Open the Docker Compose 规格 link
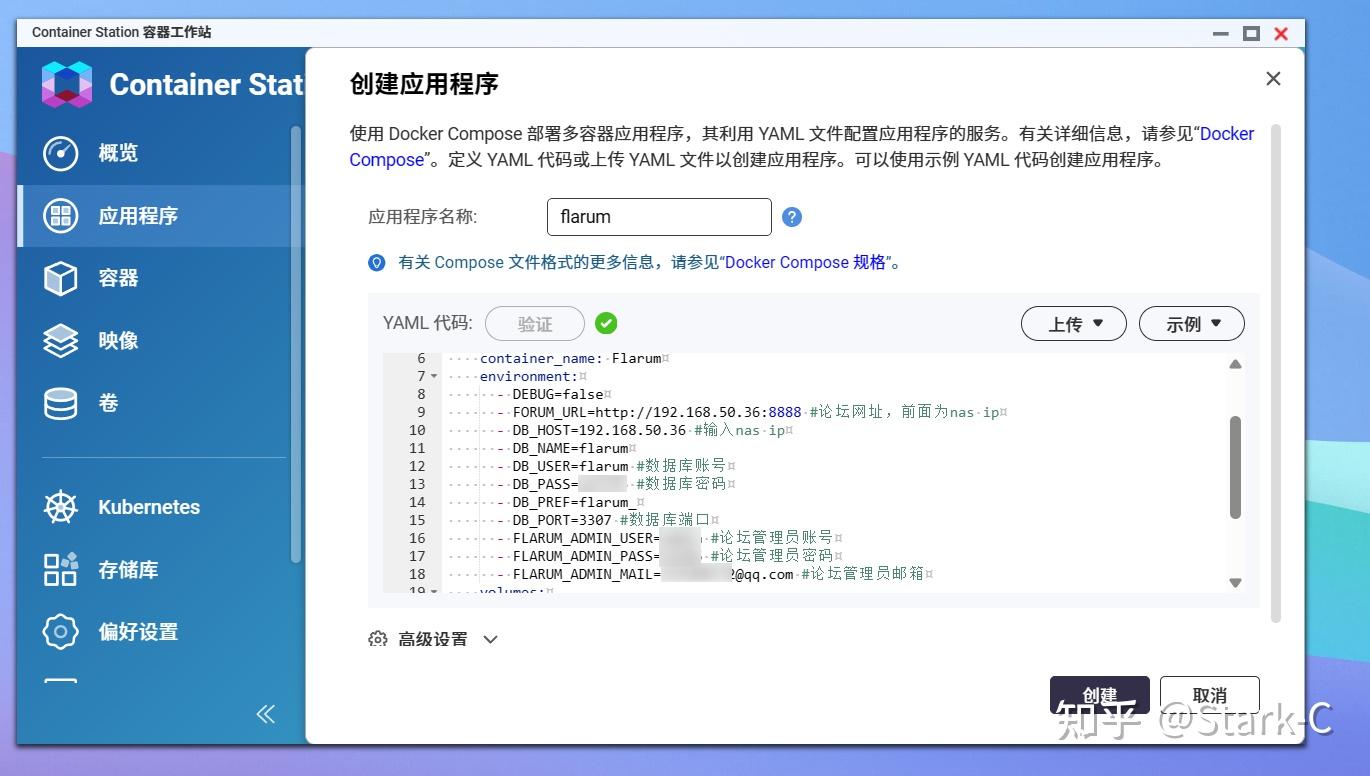The image size is (1370, 776). (x=806, y=262)
